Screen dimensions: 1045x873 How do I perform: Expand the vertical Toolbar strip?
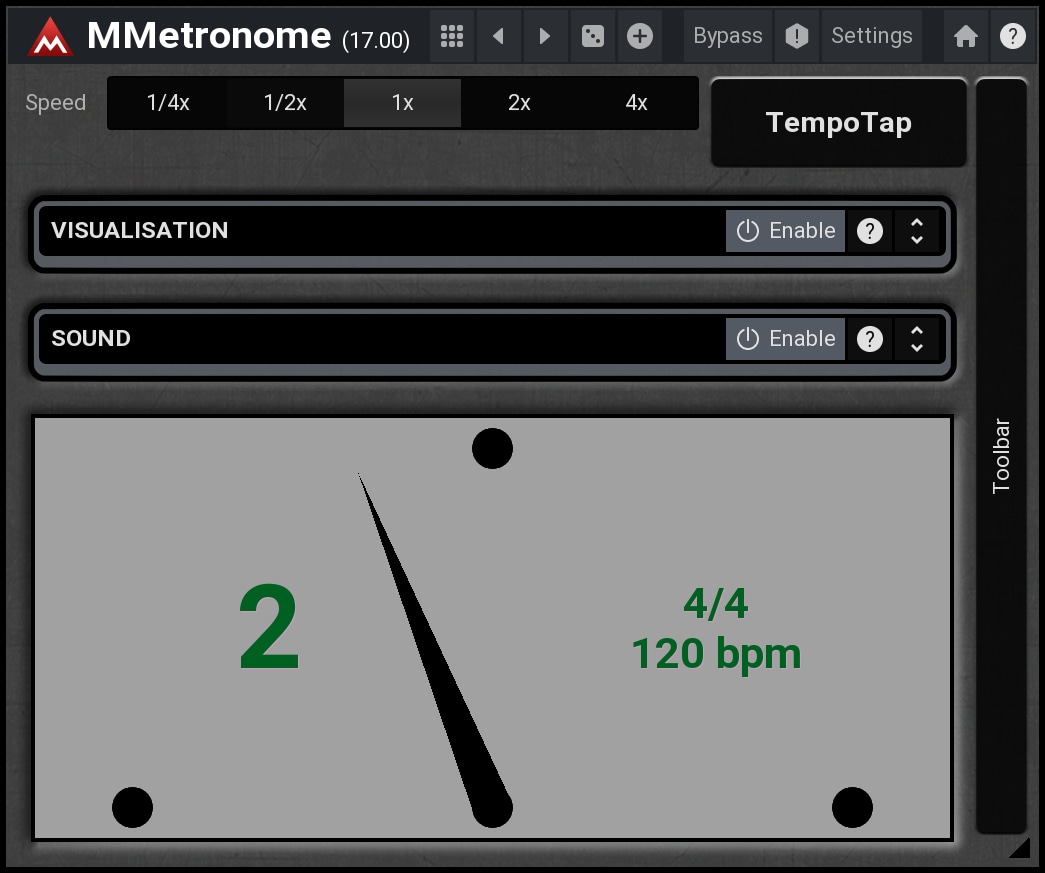click(x=1002, y=455)
